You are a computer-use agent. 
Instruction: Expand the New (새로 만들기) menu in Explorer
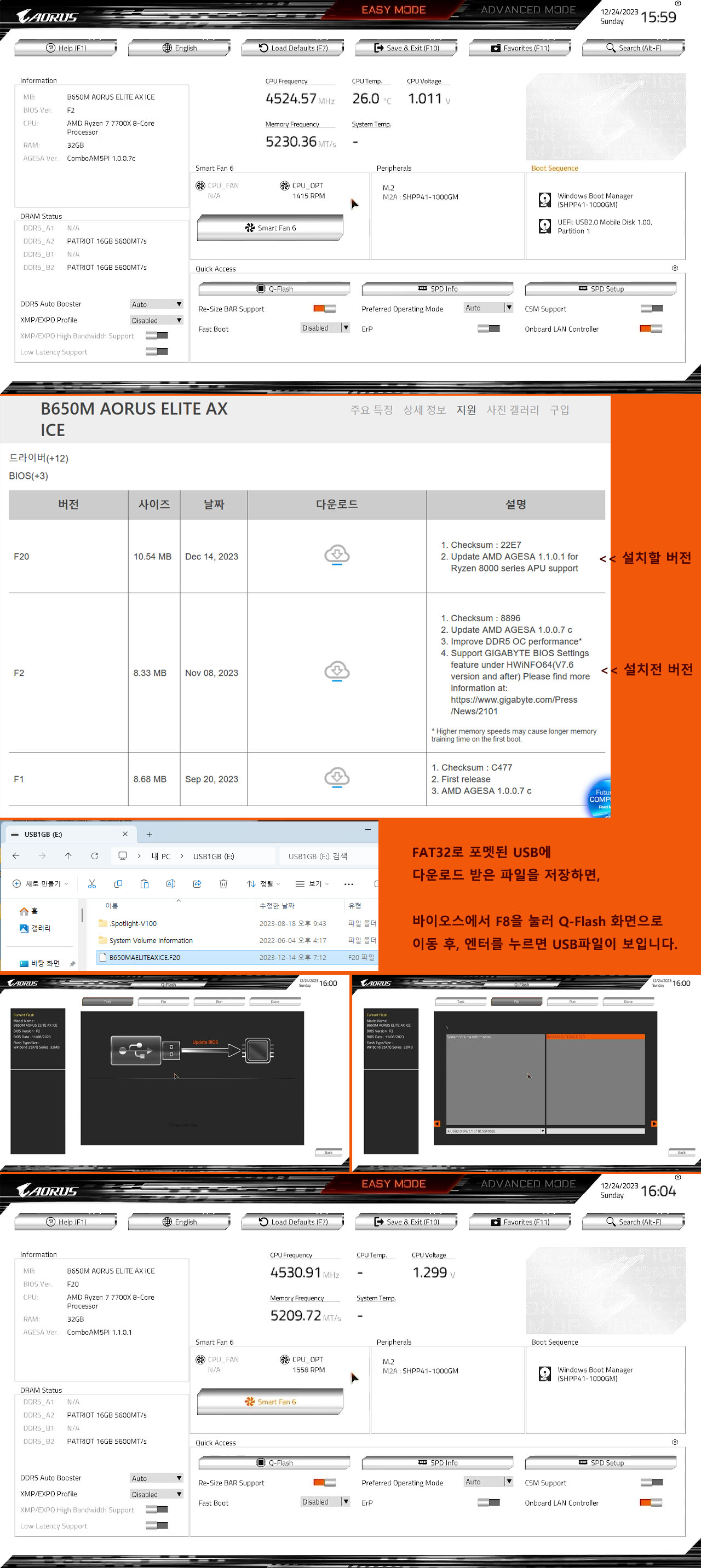[x=40, y=884]
